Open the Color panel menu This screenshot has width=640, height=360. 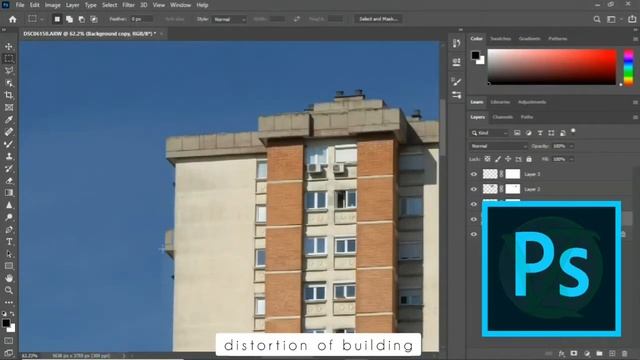635,39
